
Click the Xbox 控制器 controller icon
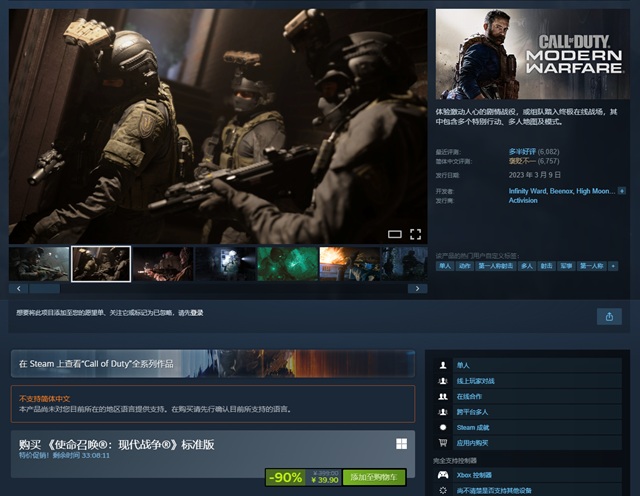[x=443, y=475]
